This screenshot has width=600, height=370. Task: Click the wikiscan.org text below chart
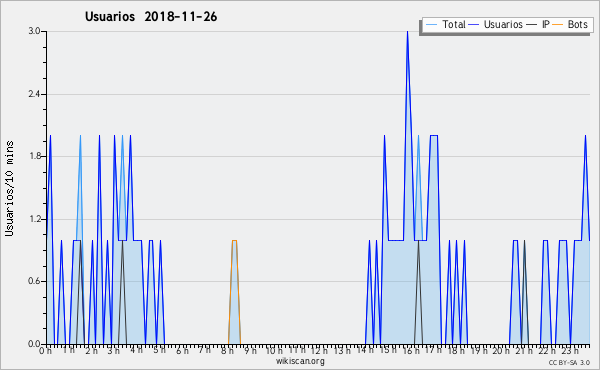300,361
